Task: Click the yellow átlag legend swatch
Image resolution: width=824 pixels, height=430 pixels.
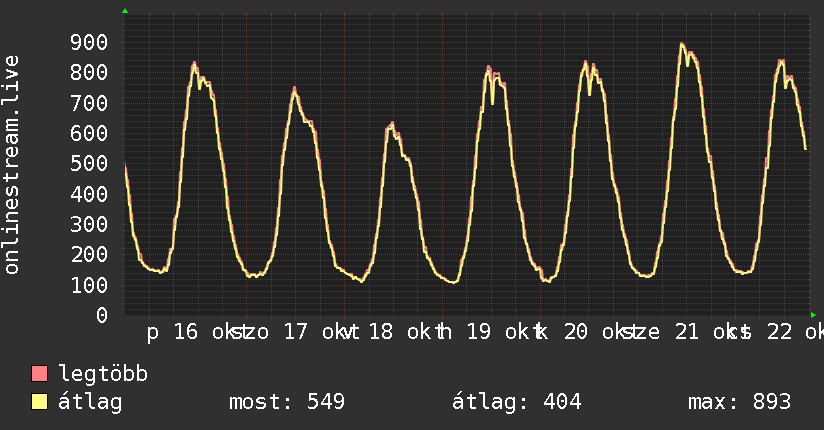Action: (x=39, y=402)
